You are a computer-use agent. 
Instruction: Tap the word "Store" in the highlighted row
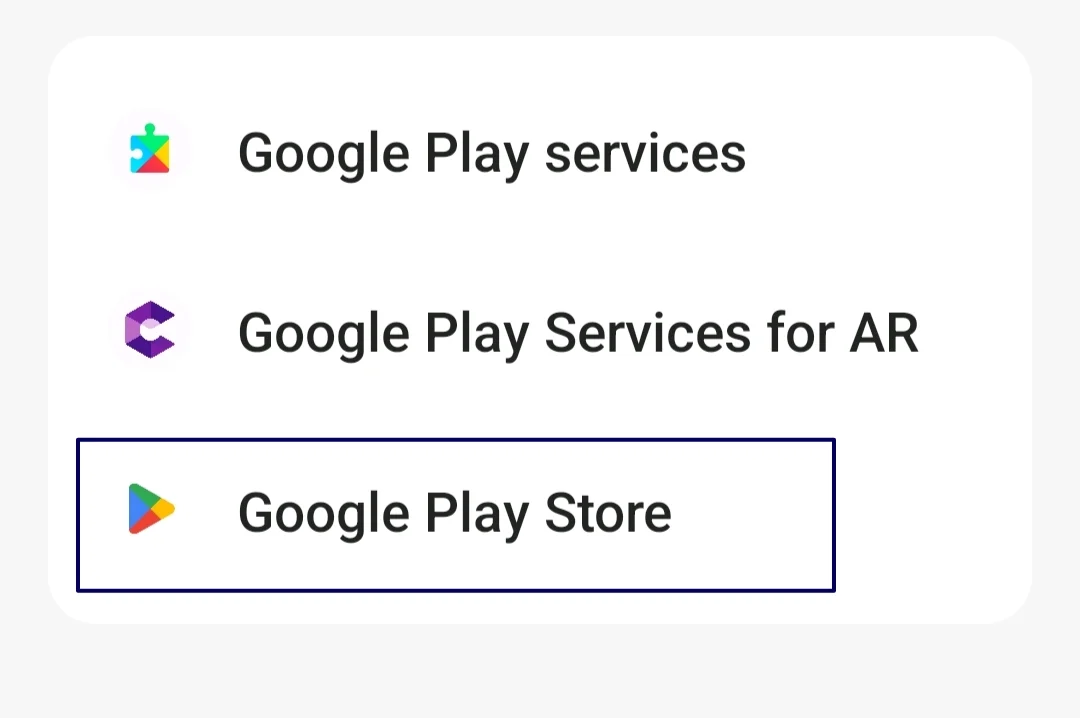608,513
